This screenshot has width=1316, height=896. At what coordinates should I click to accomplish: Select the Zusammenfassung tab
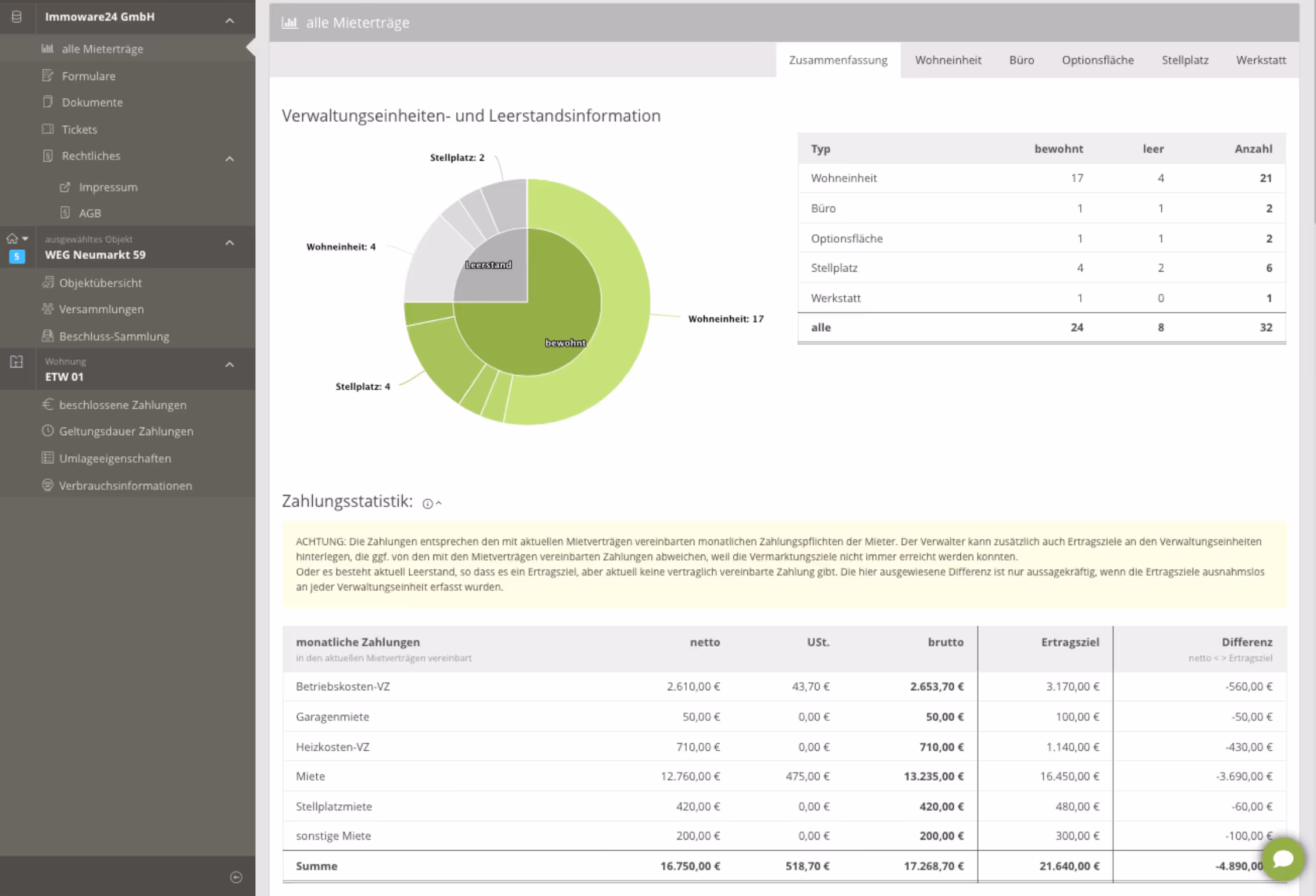[x=838, y=60]
